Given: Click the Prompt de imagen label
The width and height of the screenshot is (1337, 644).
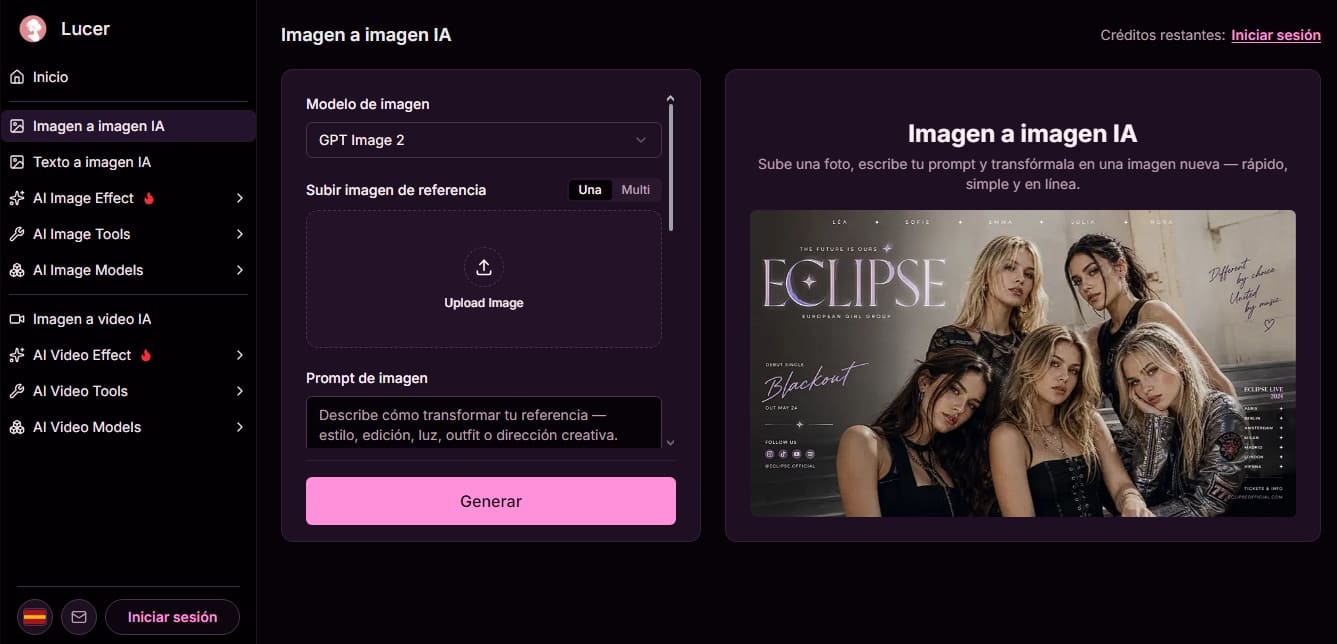Looking at the screenshot, I should coord(367,378).
